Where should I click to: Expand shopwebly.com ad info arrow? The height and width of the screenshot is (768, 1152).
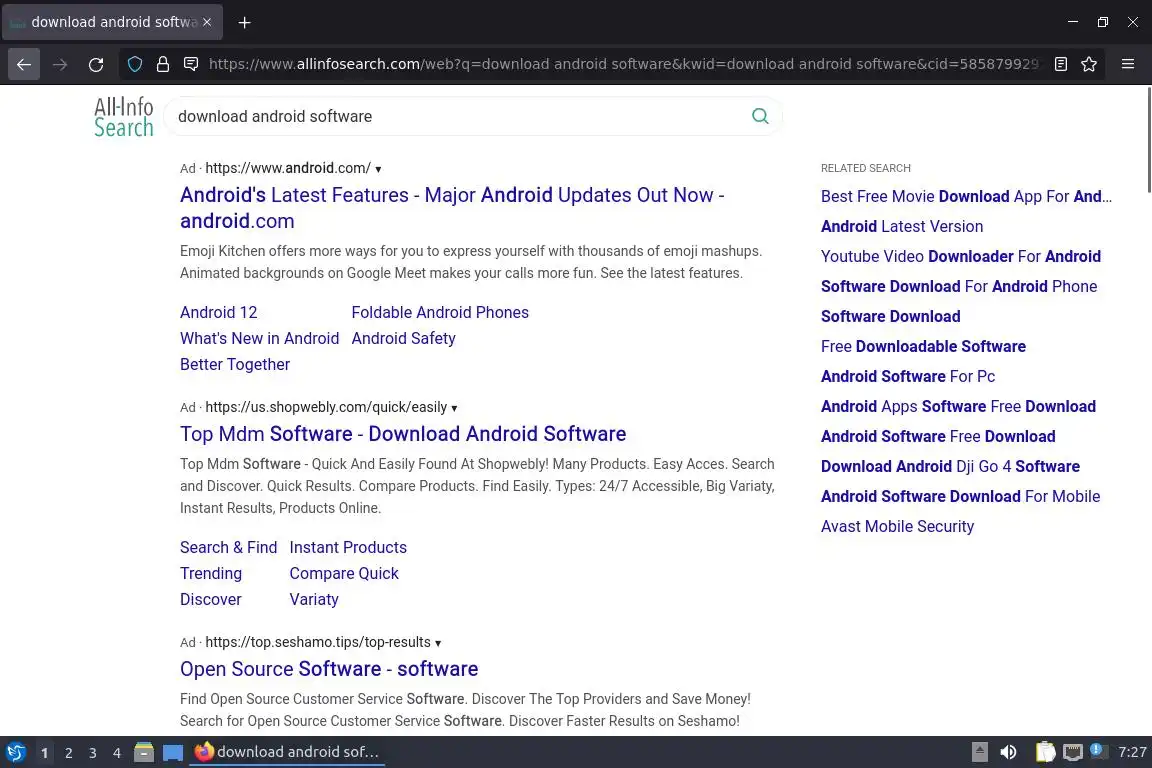click(454, 408)
